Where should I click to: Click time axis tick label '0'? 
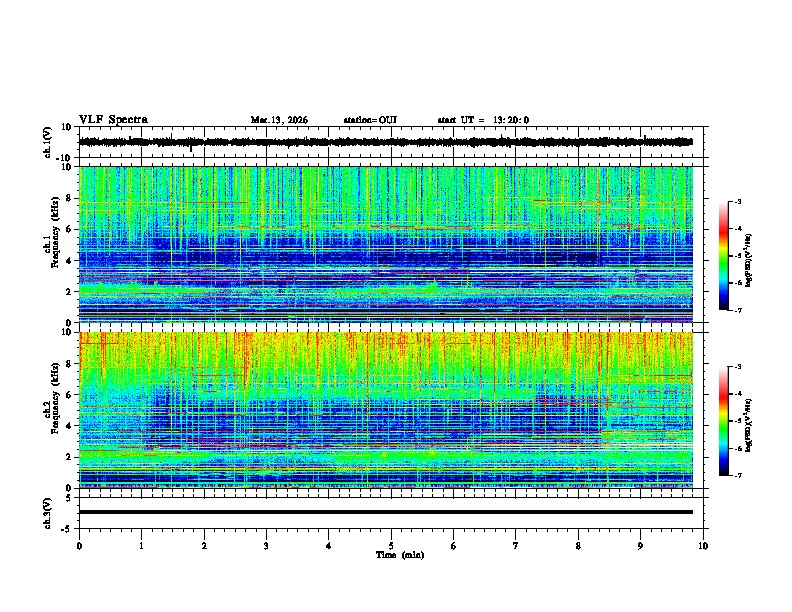point(79,546)
